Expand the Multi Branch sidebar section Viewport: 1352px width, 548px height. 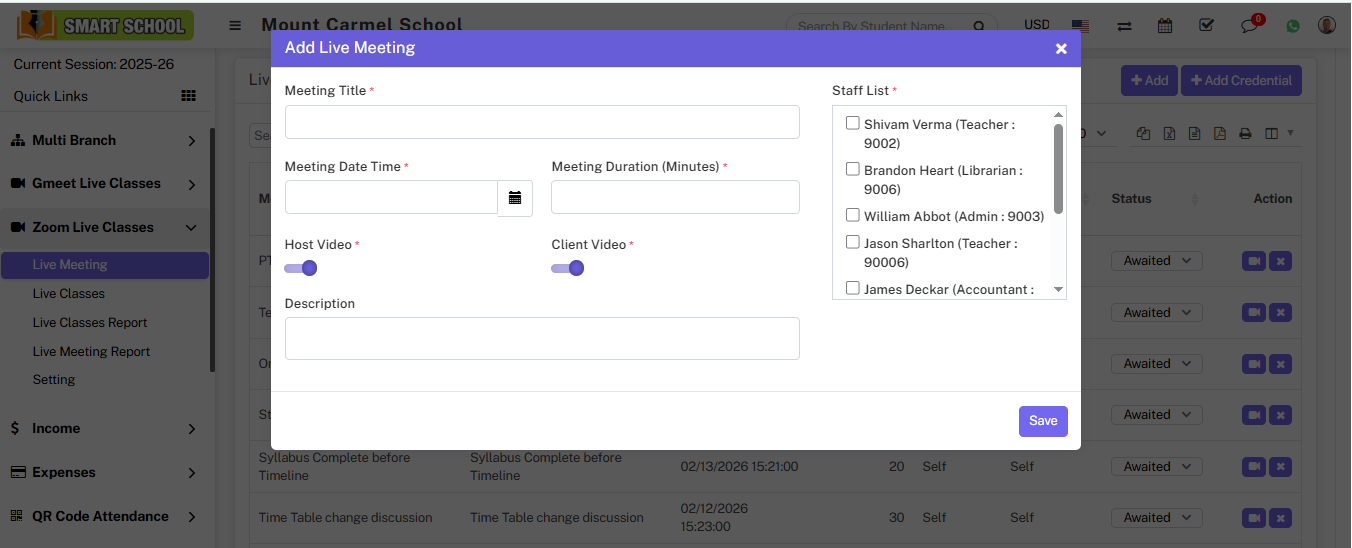pyautogui.click(x=105, y=140)
